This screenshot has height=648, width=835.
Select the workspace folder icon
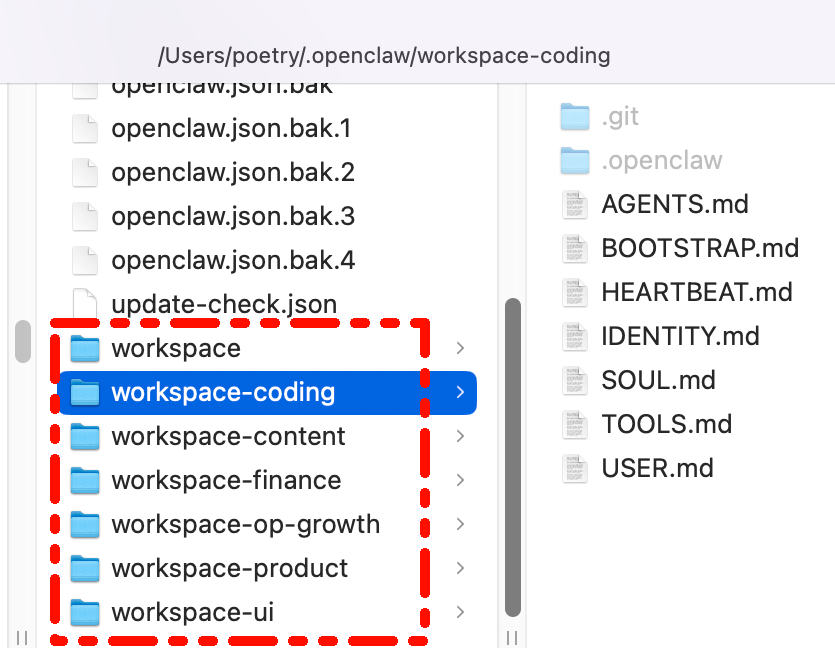[85, 348]
